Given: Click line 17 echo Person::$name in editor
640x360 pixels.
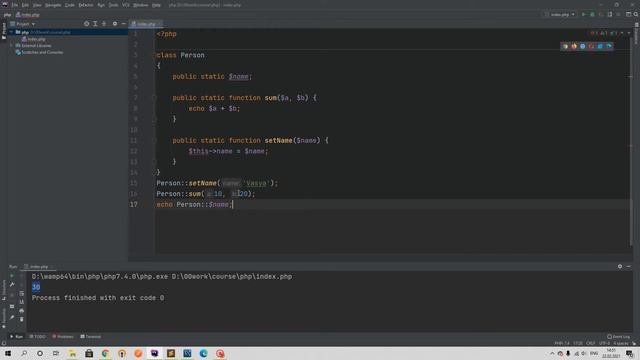Looking at the screenshot, I should pos(194,204).
